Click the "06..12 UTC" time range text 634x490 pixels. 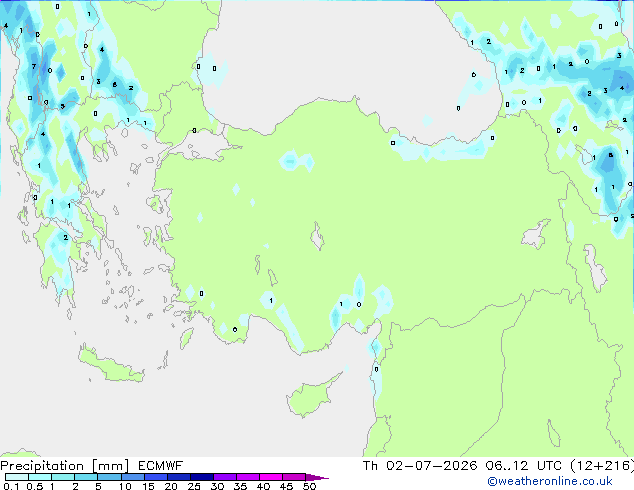point(524,466)
